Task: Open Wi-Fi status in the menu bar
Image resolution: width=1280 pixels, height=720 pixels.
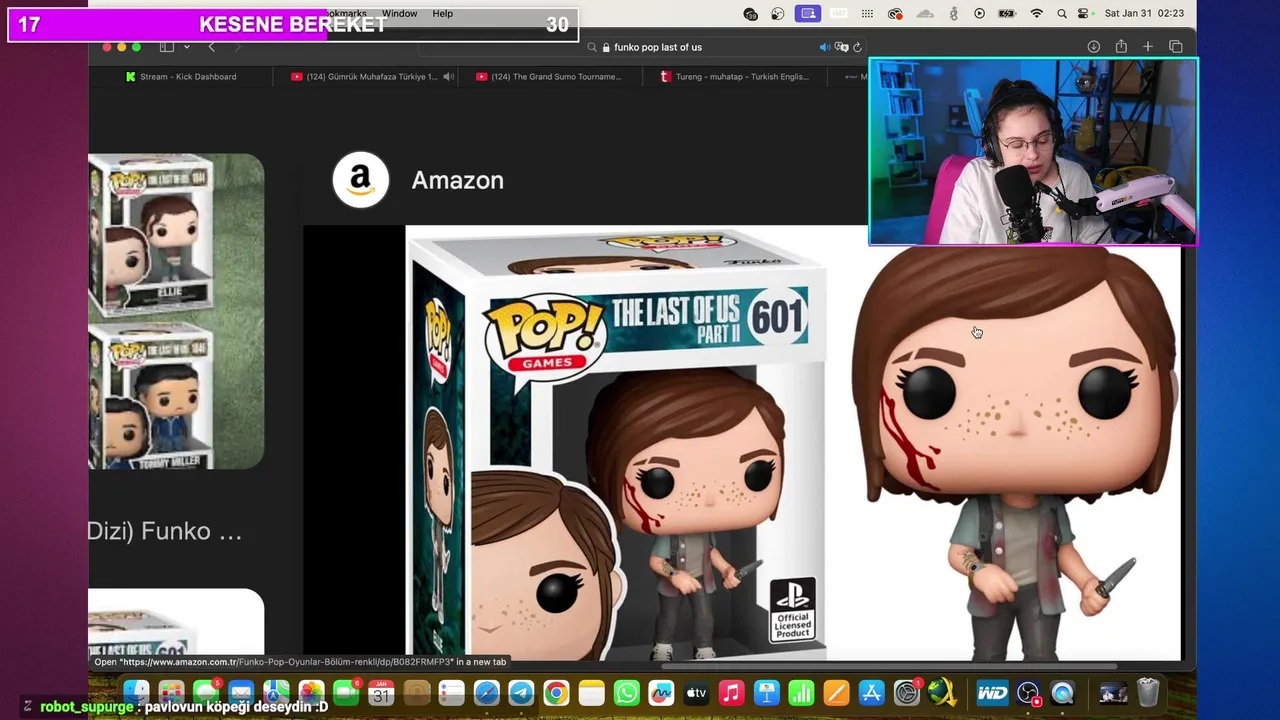Action: coord(1037,13)
